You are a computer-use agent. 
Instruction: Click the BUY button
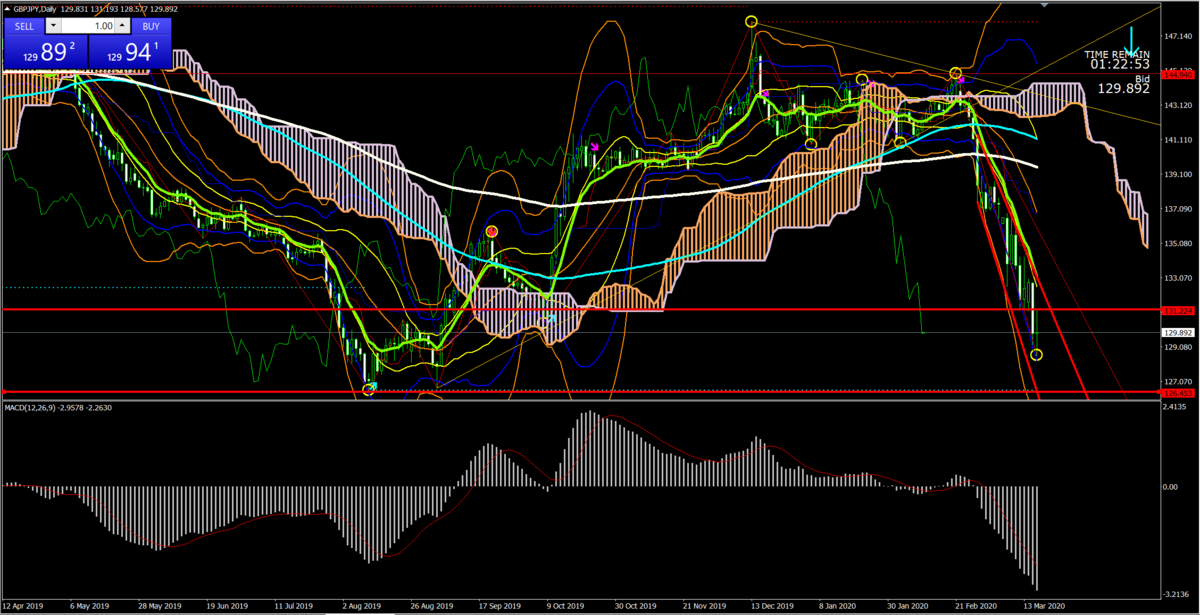[x=150, y=26]
